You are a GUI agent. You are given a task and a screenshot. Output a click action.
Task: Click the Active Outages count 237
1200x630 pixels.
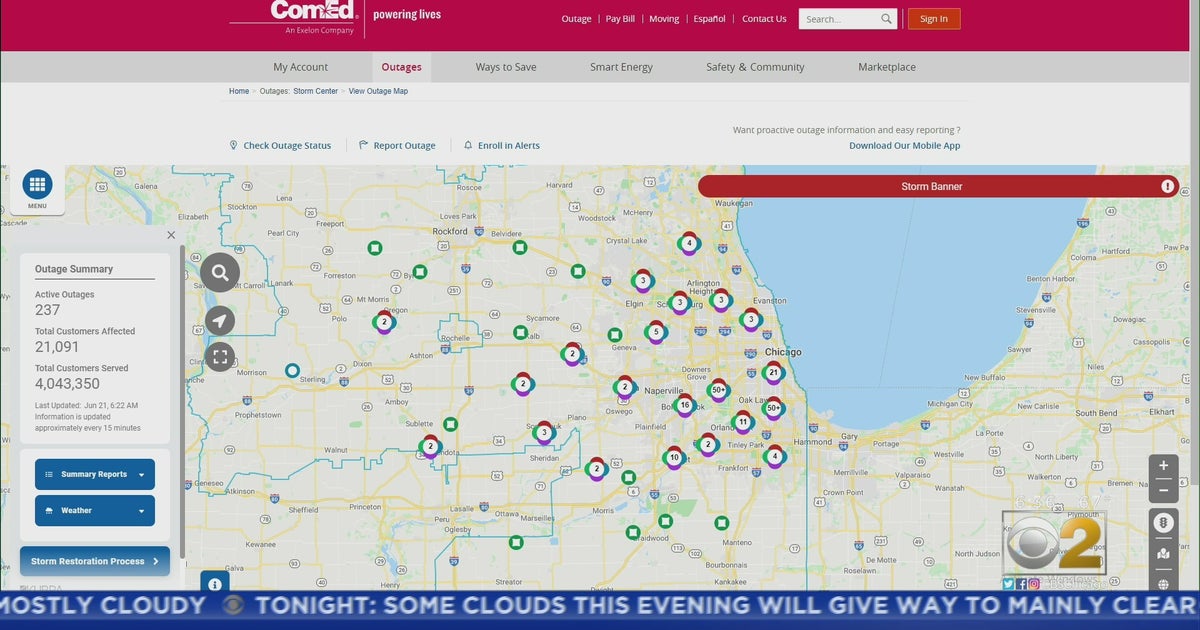click(48, 310)
